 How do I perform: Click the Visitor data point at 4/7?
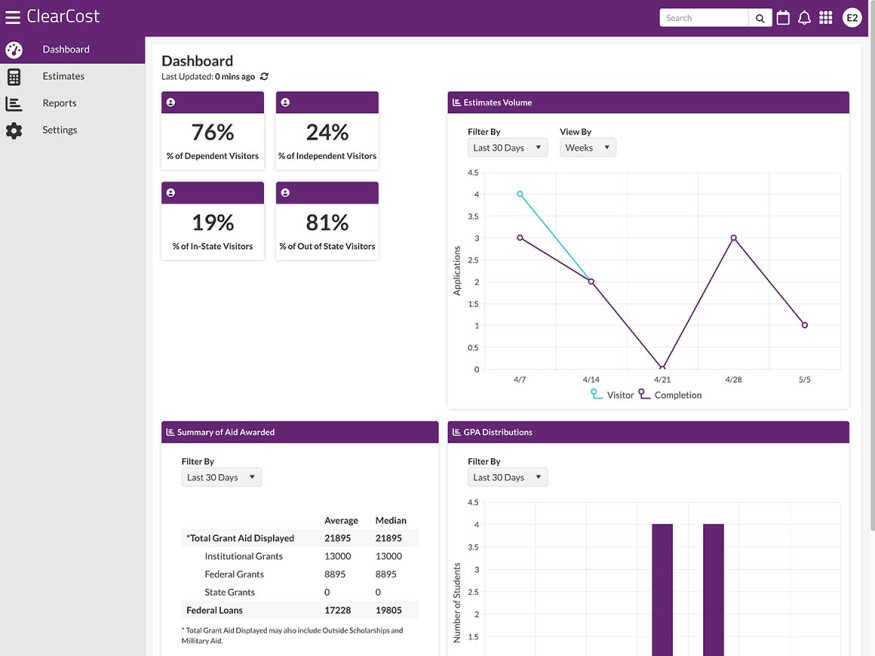(520, 194)
